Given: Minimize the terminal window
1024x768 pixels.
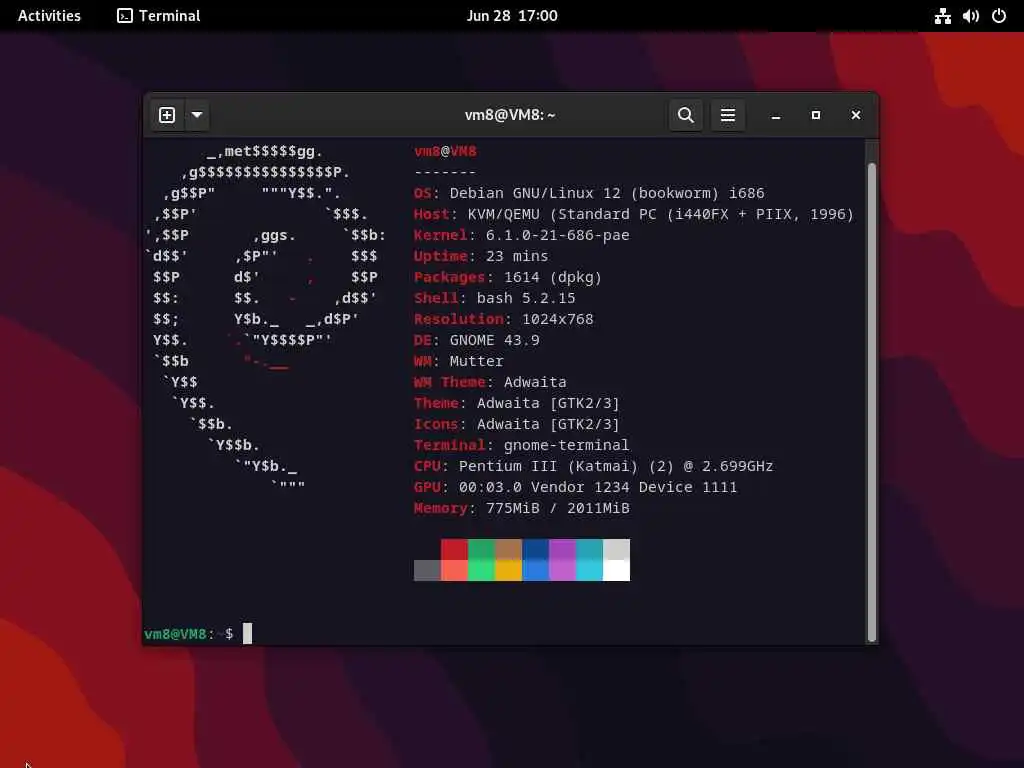Looking at the screenshot, I should coord(776,115).
